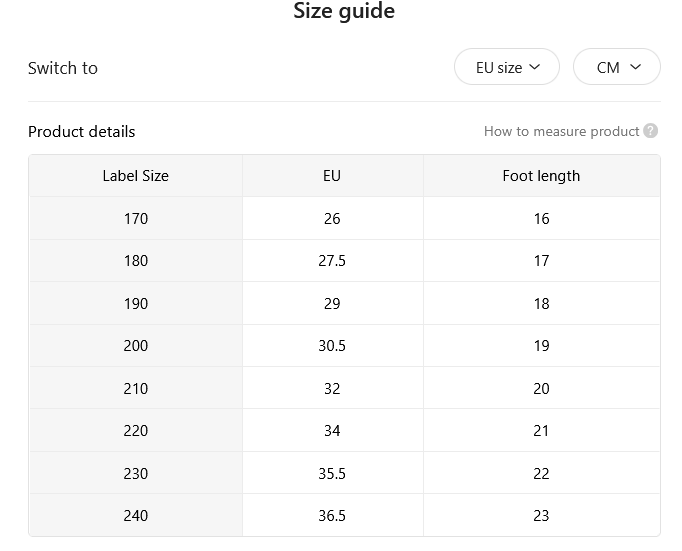682x551 pixels.
Task: Click the question mark help icon
Action: pos(650,131)
